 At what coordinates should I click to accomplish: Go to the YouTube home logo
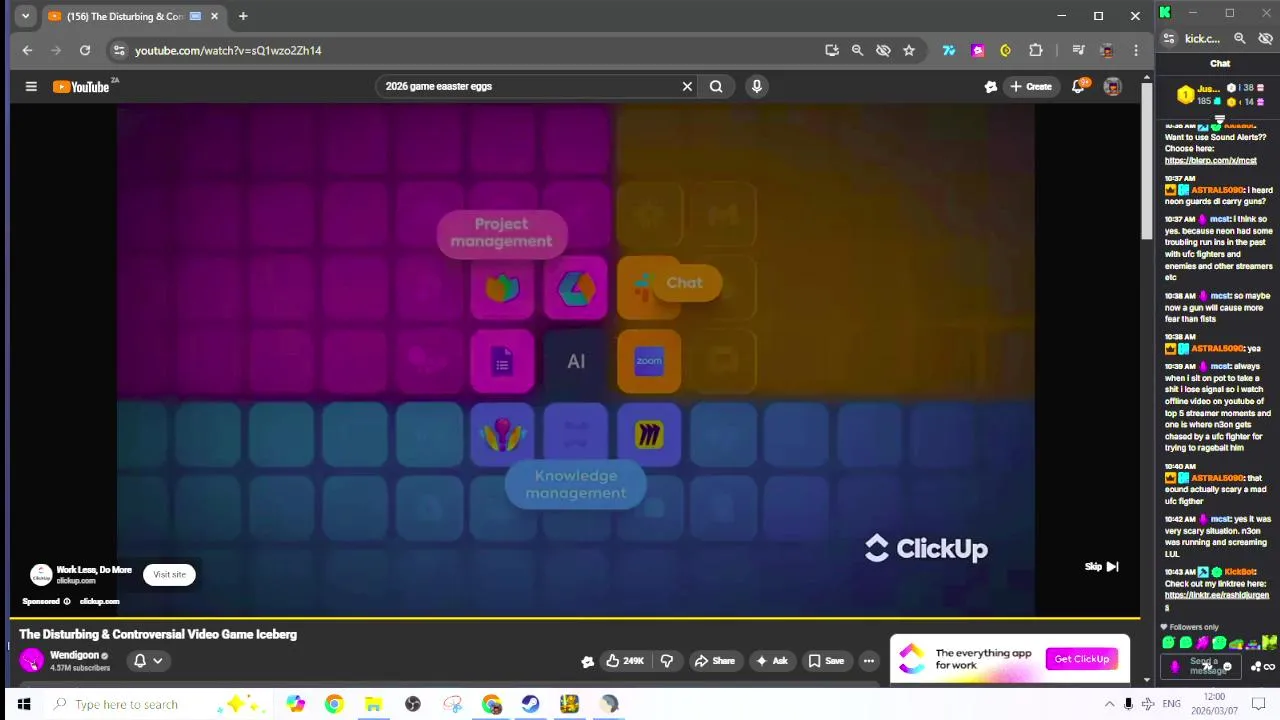[81, 87]
